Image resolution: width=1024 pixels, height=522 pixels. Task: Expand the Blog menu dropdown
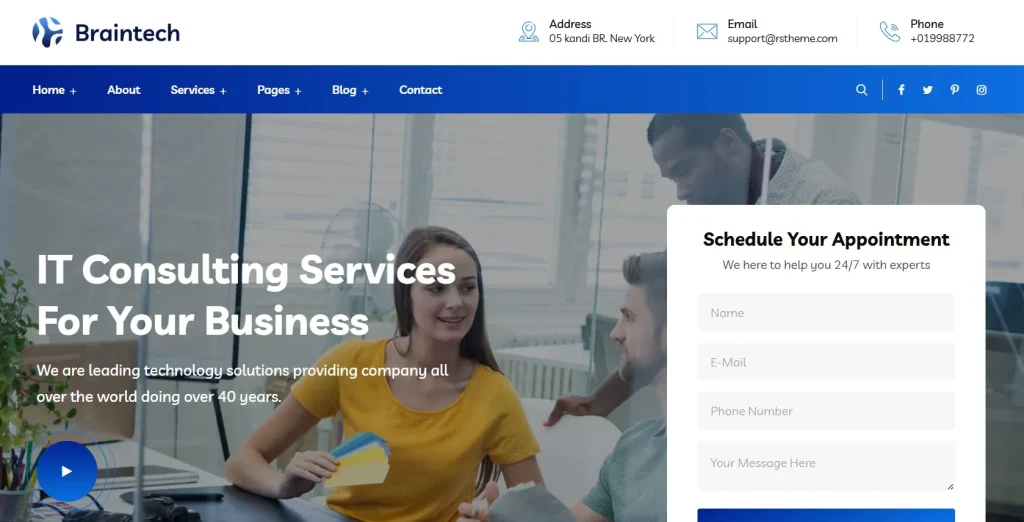point(350,90)
